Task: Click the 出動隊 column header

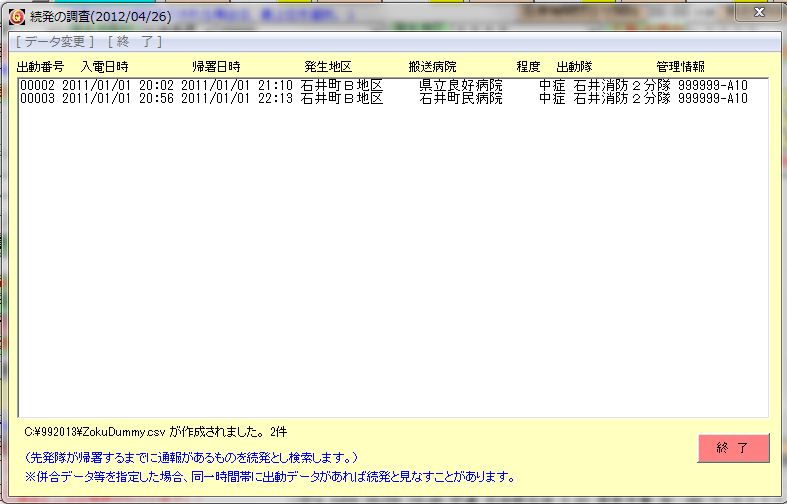Action: pos(574,66)
